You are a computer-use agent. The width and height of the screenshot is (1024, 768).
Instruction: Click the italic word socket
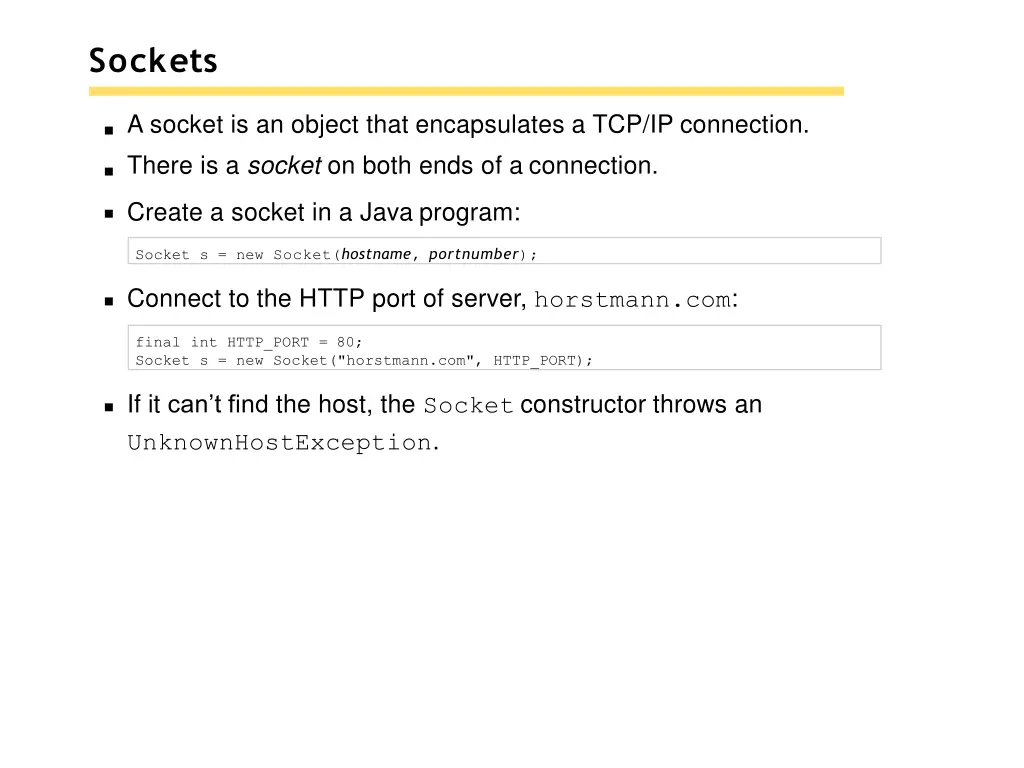pos(284,166)
